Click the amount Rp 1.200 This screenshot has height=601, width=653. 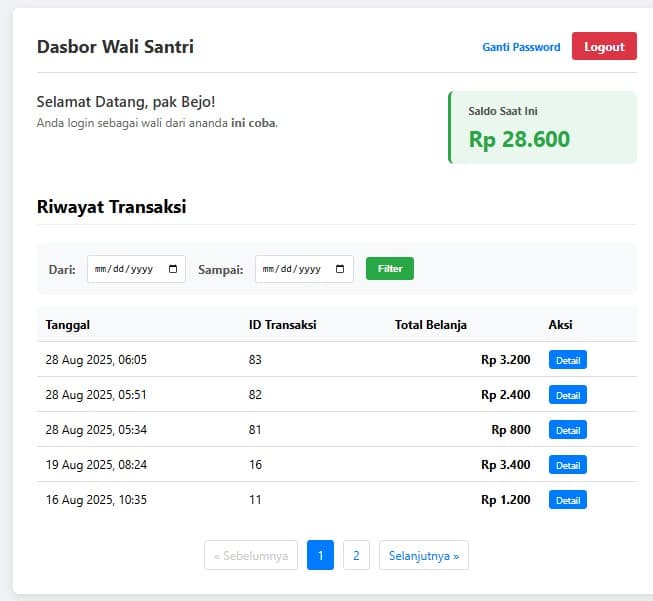[506, 500]
